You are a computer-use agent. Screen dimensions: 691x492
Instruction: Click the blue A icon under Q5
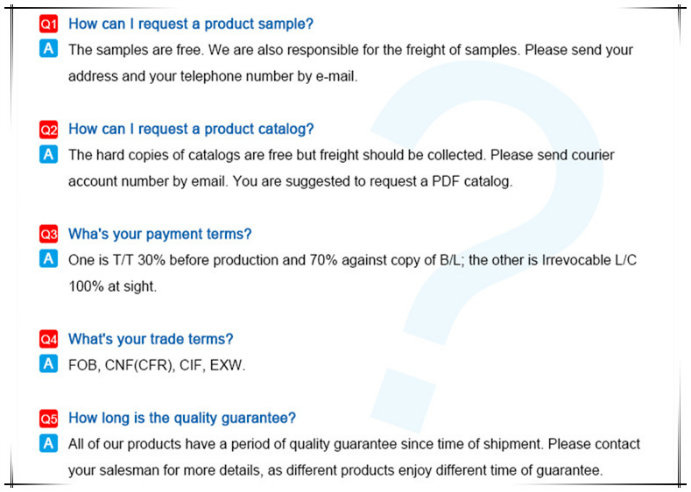click(48, 443)
